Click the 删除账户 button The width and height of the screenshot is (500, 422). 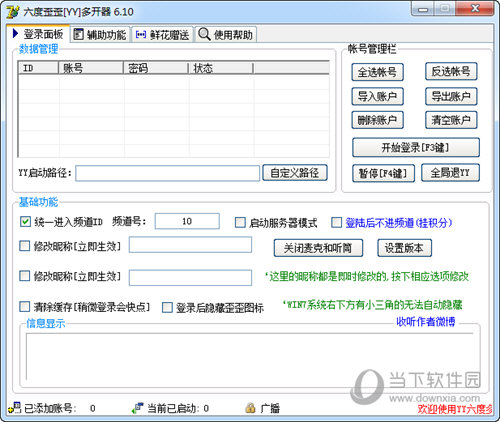click(377, 120)
